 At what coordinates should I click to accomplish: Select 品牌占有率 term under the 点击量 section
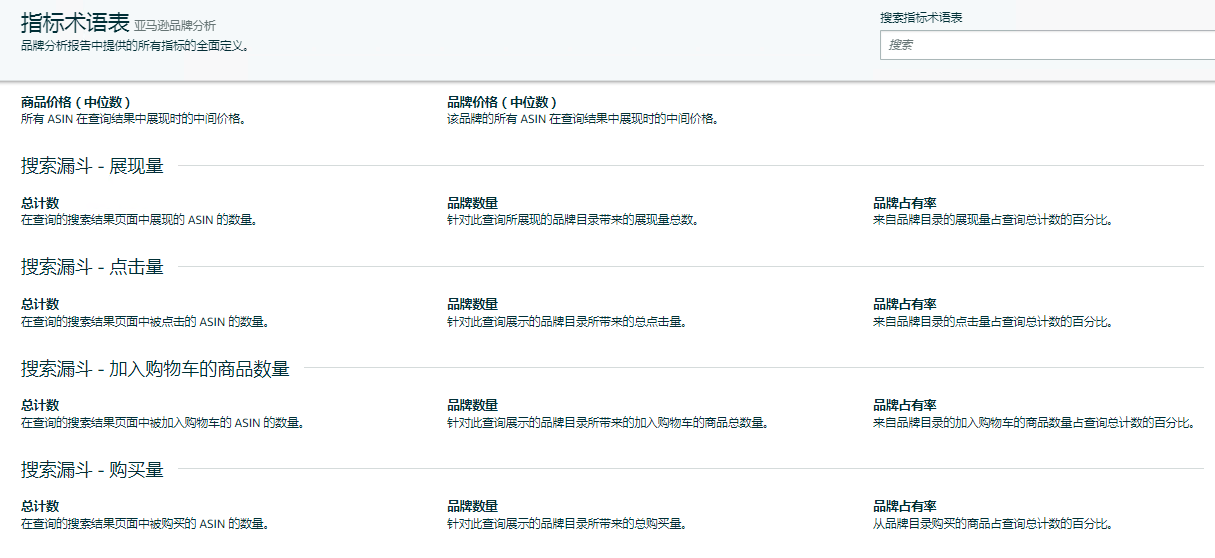pos(904,304)
